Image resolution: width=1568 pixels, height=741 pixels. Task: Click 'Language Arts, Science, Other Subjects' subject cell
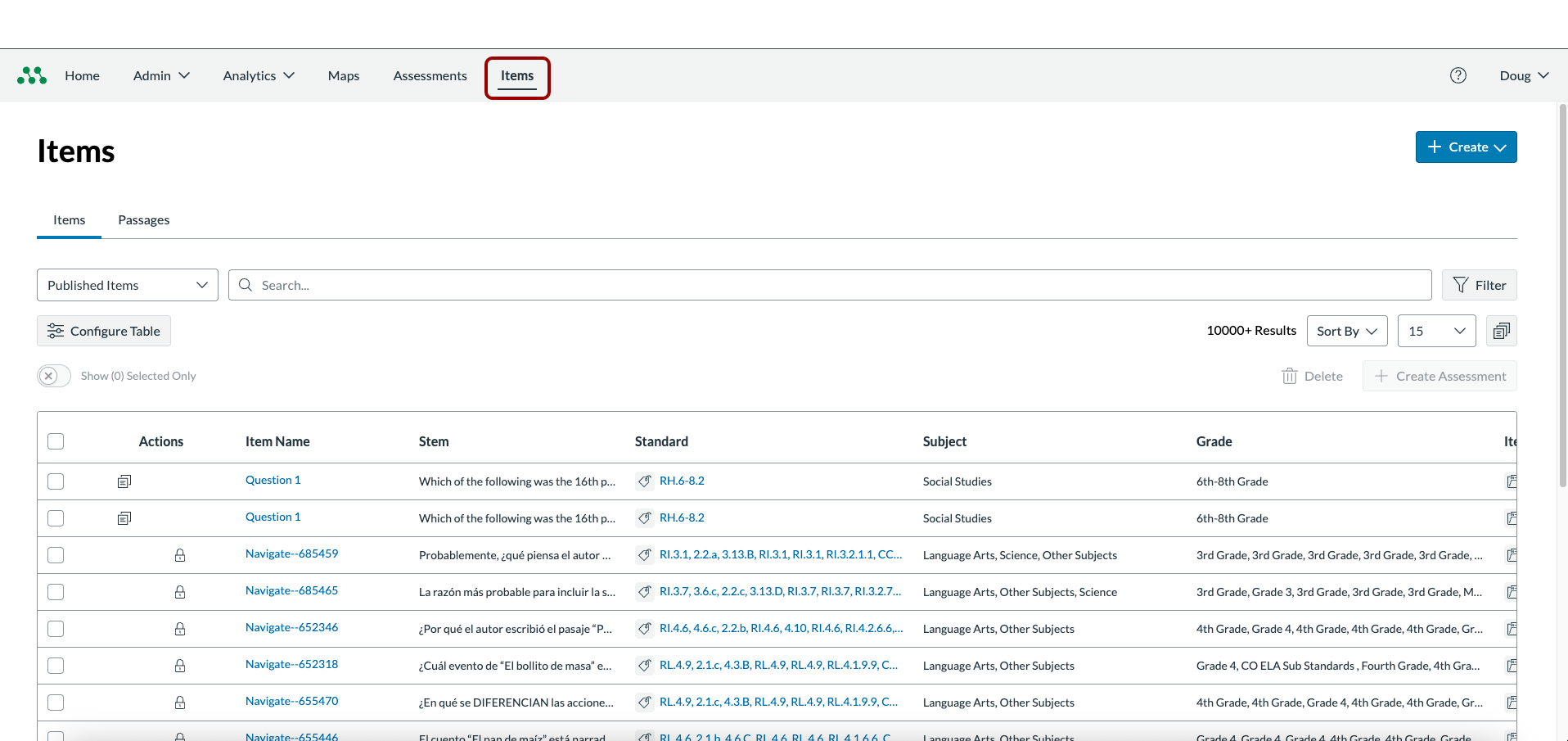[x=1020, y=555]
